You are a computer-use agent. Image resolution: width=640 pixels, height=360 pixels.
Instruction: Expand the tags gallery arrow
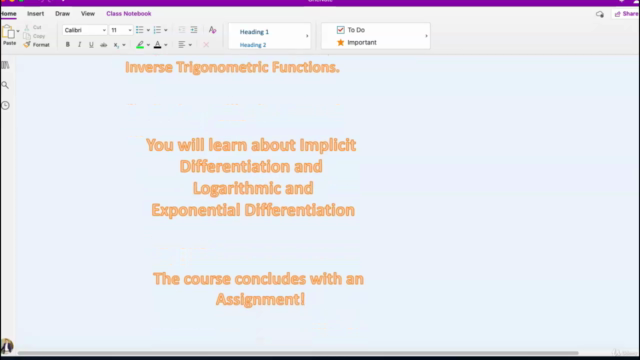[427, 36]
